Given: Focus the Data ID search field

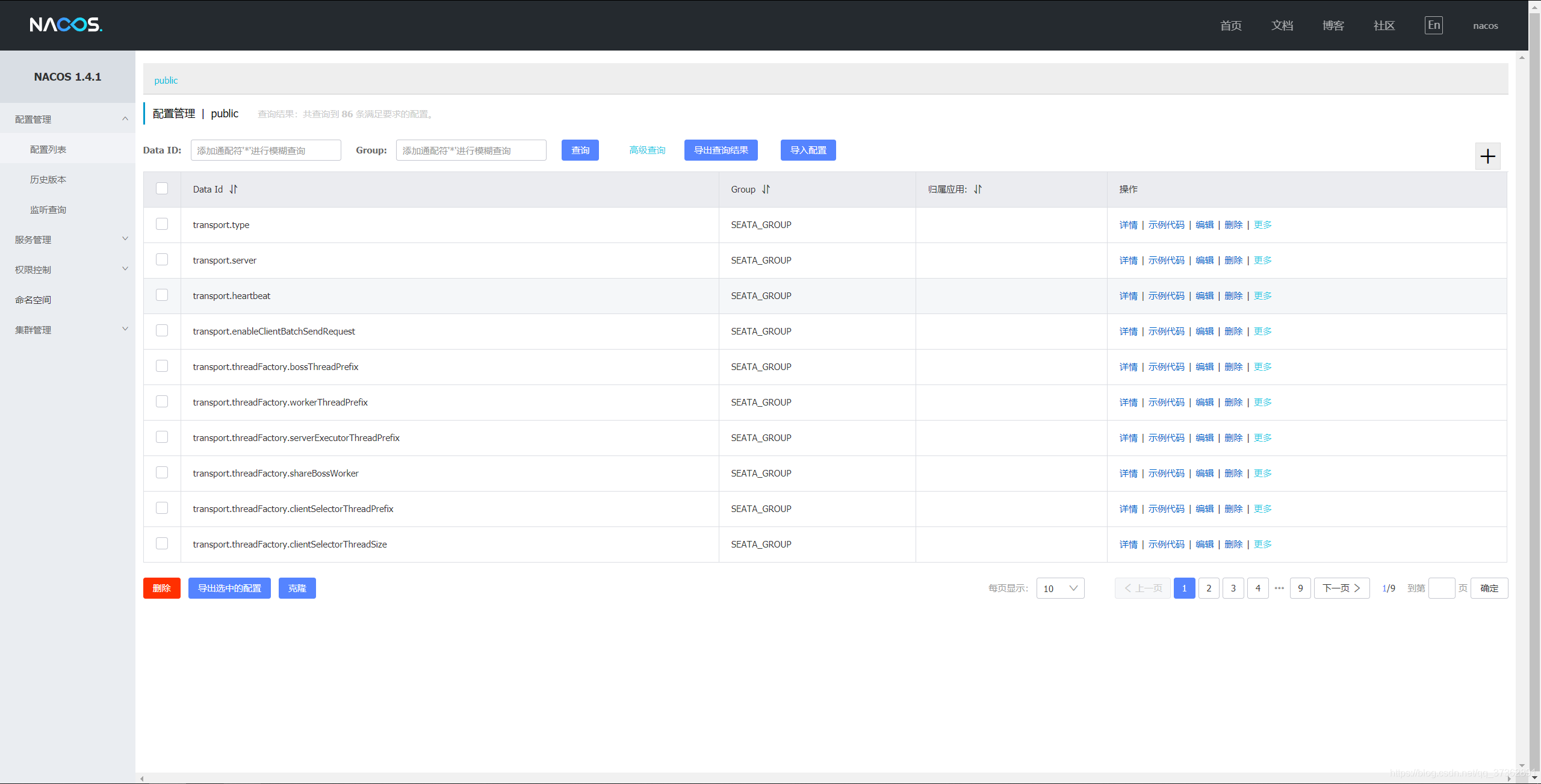Looking at the screenshot, I should click(266, 150).
